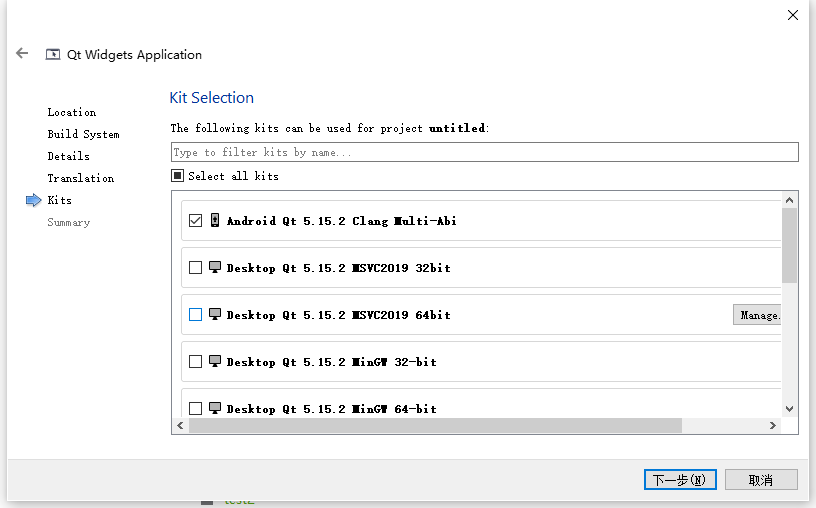Click the Android phone icon beside Clang Multi-Abi
Viewport: 816px width, 508px height.
click(x=215, y=220)
